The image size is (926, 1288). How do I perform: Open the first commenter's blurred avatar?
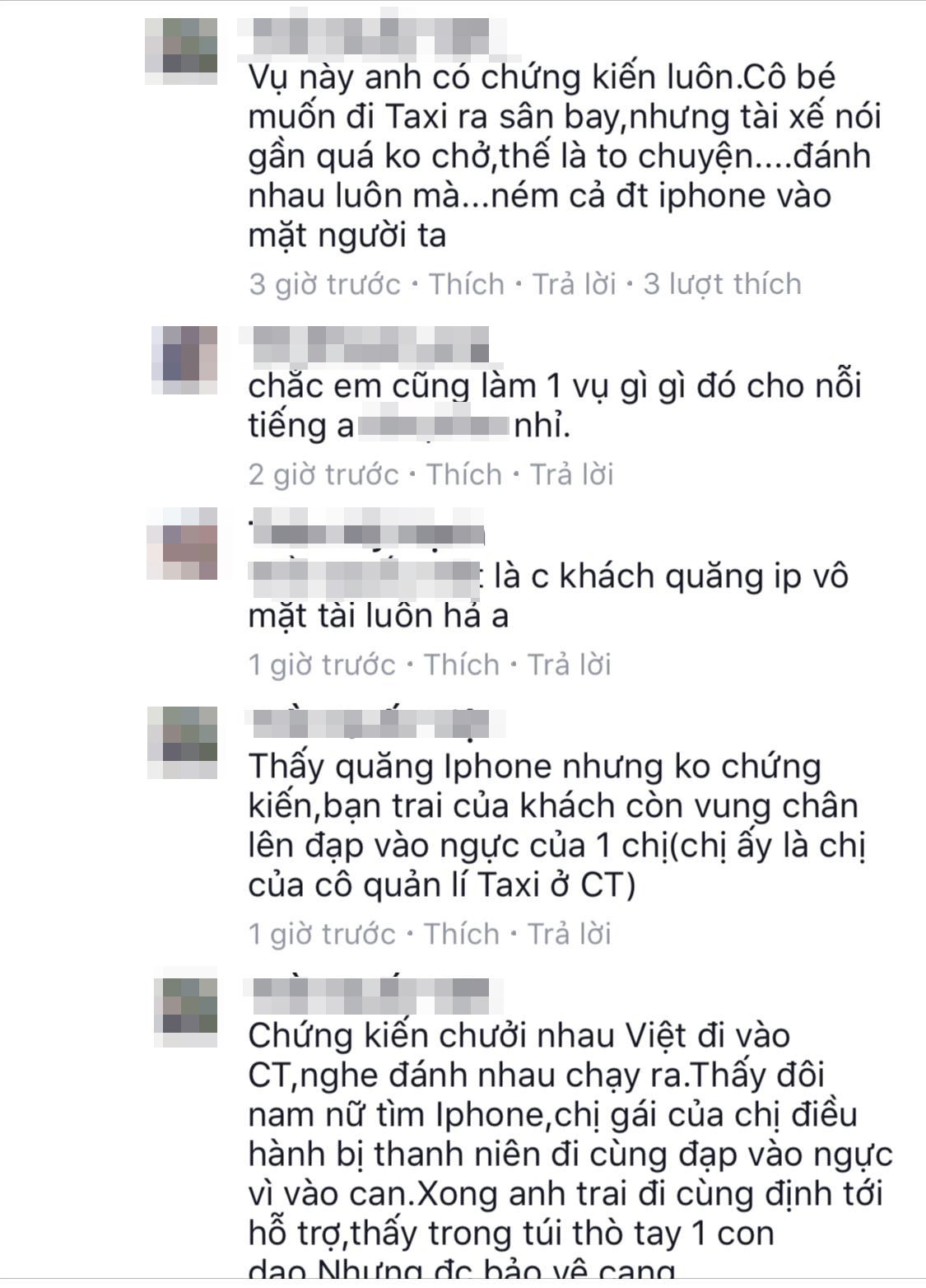pyautogui.click(x=181, y=49)
